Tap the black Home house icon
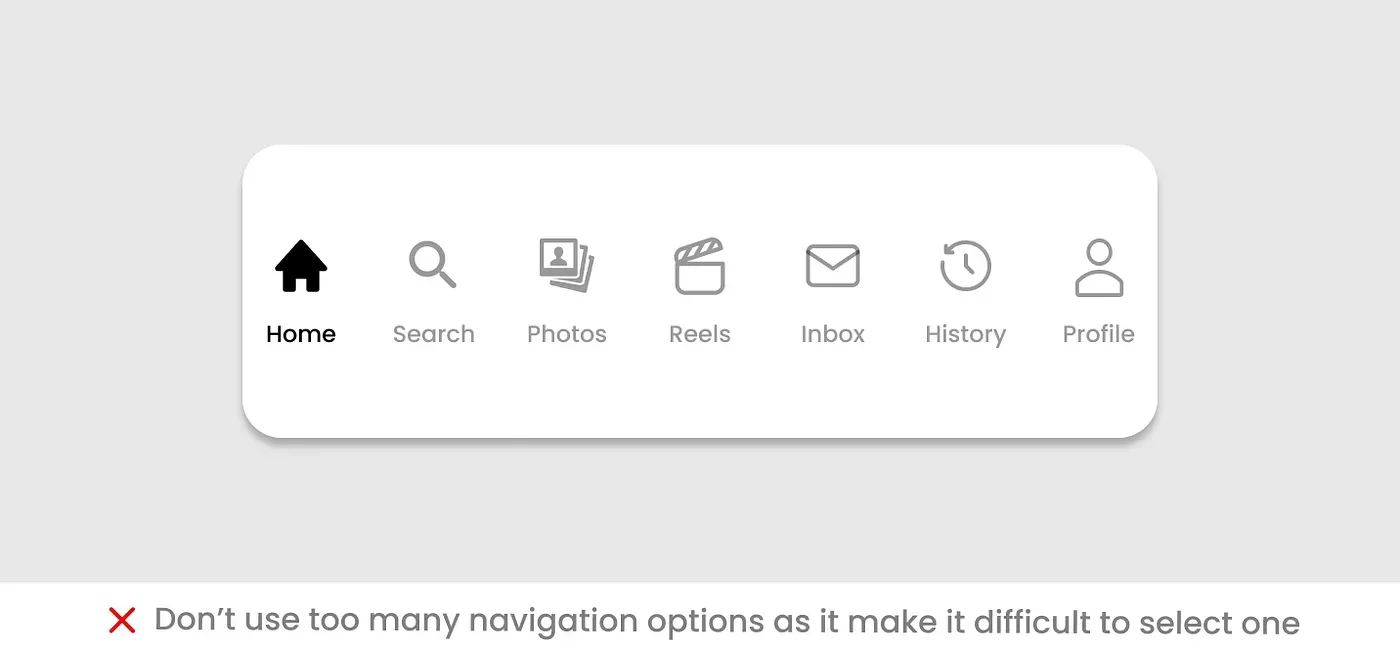Screen dimensions: 1400x646 301,267
